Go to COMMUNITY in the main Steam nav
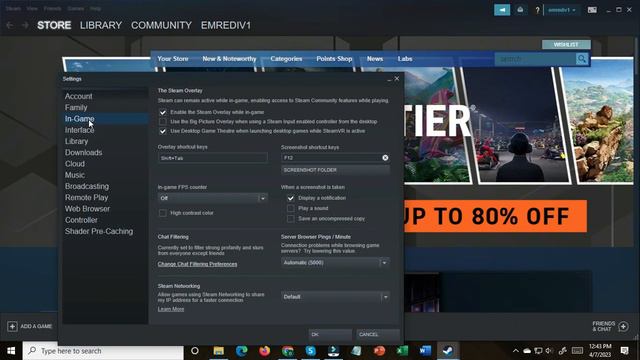The width and height of the screenshot is (640, 360). pos(161,25)
